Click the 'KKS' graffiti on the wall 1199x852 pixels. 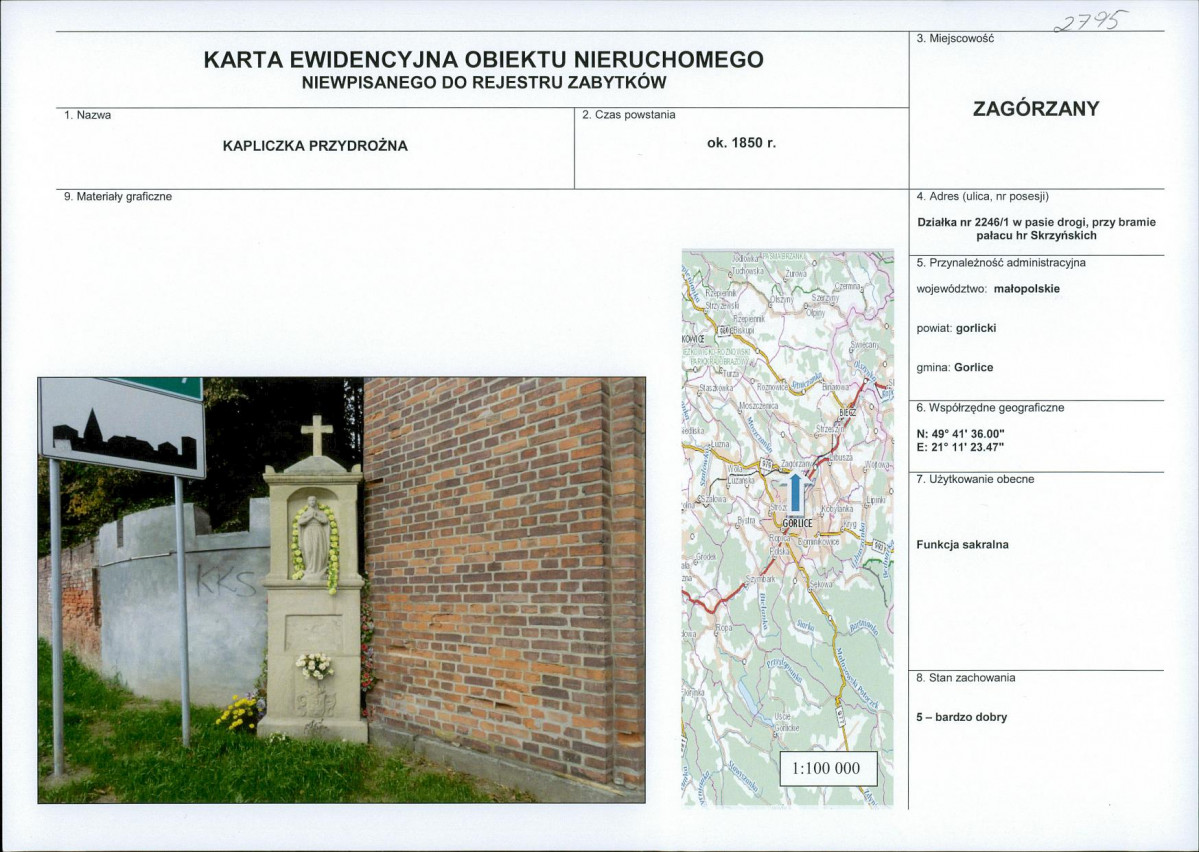pyautogui.click(x=226, y=584)
